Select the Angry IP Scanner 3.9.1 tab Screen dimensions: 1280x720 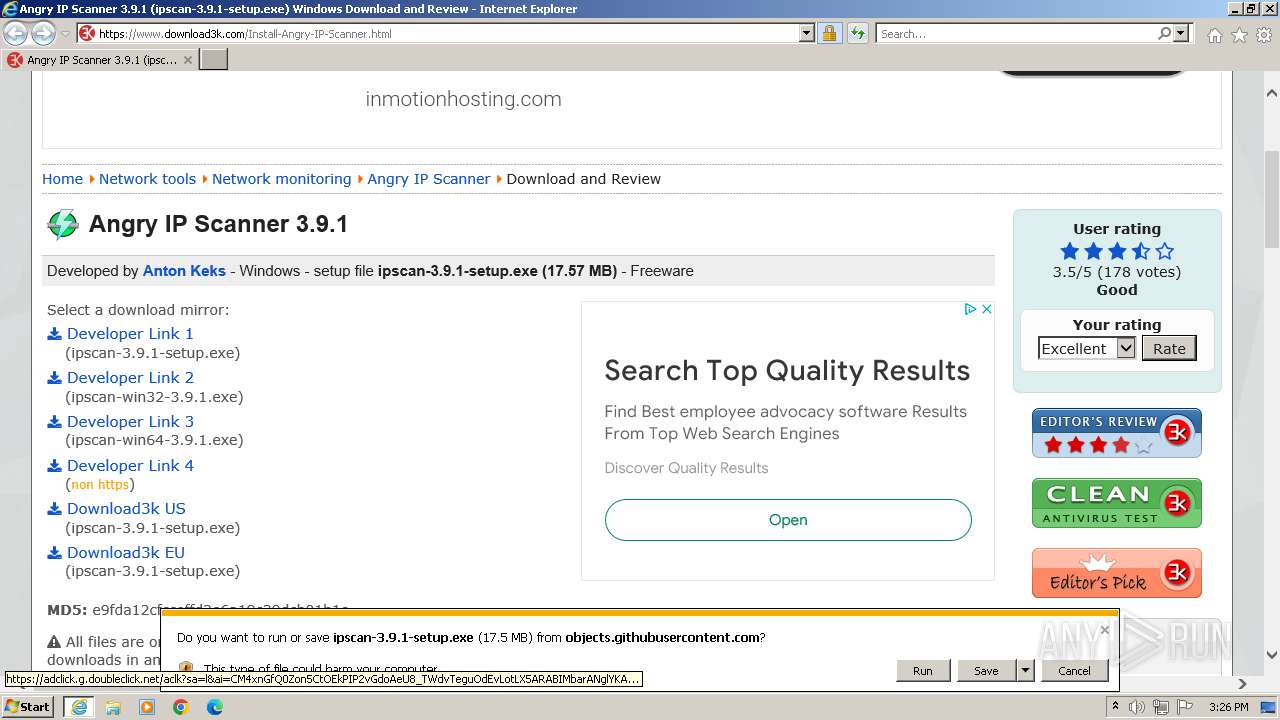100,60
